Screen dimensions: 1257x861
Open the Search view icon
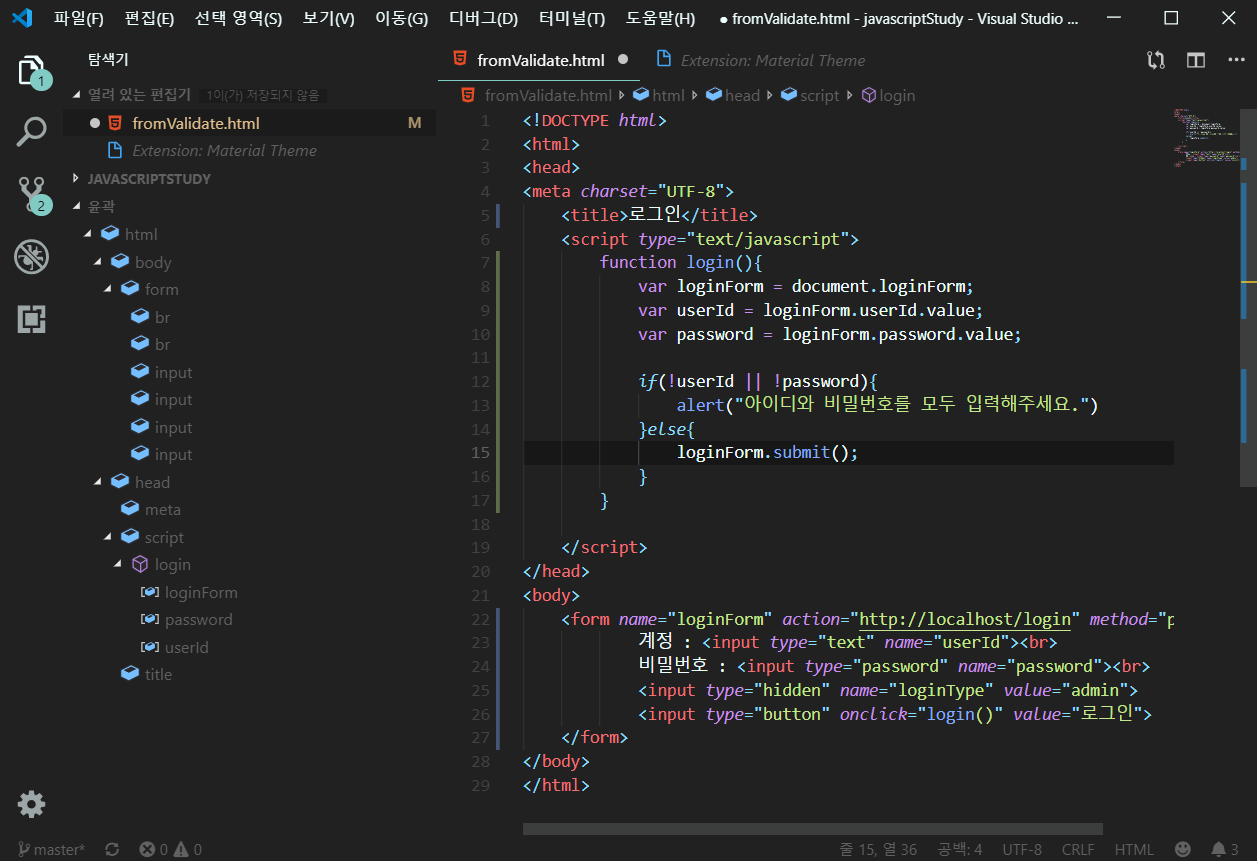point(31,132)
